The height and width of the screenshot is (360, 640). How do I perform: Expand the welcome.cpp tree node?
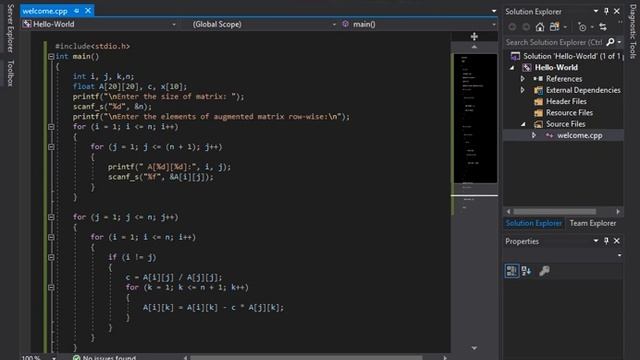(534, 135)
